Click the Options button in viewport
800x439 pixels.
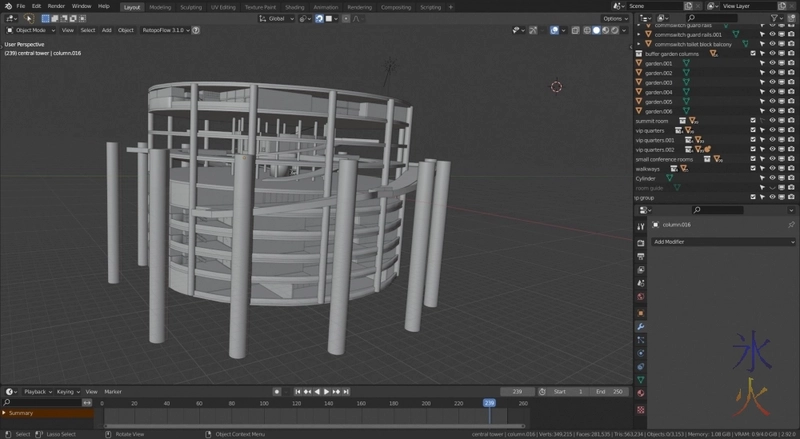pos(614,18)
